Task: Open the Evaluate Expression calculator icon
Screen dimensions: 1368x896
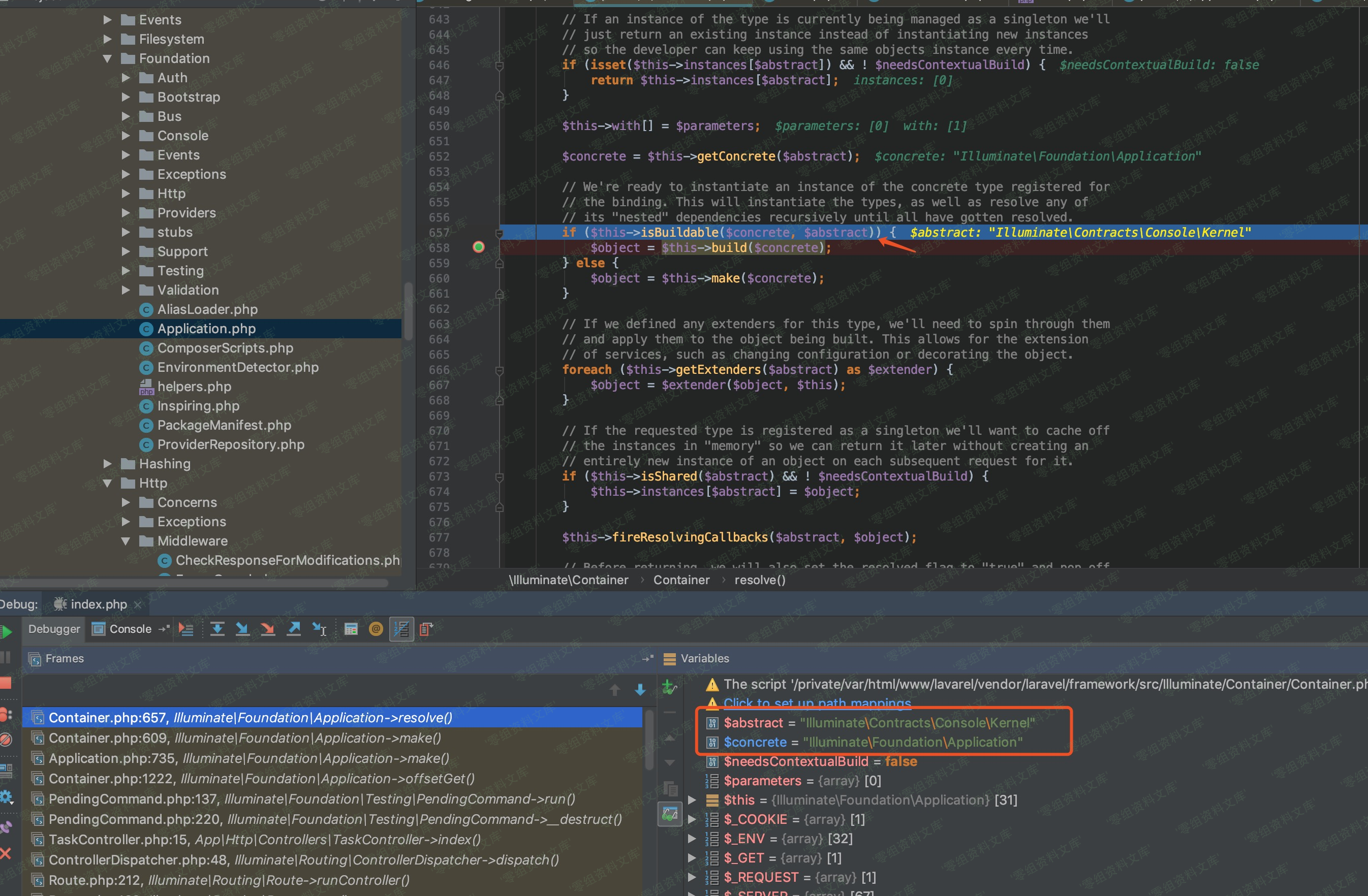Action: coord(351,629)
